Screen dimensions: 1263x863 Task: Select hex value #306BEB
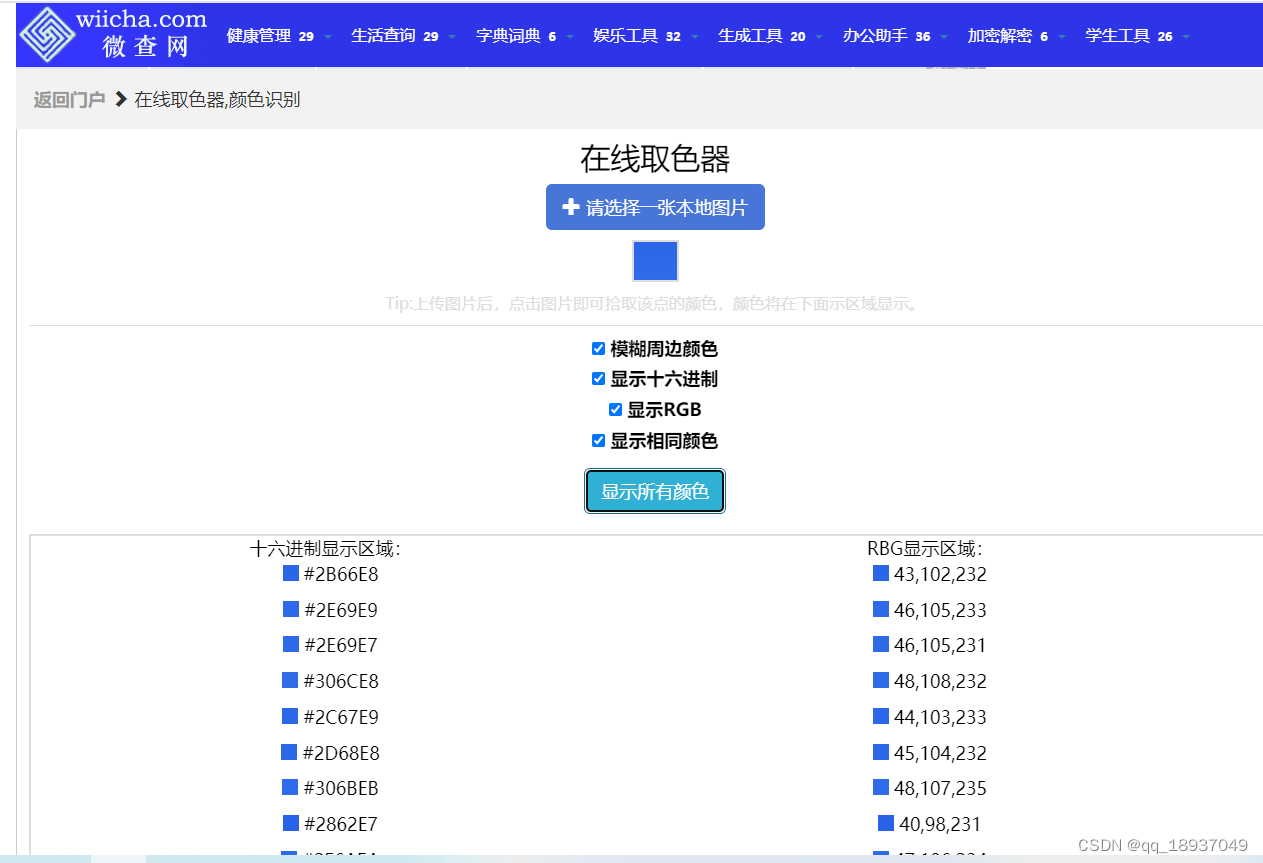pyautogui.click(x=341, y=789)
